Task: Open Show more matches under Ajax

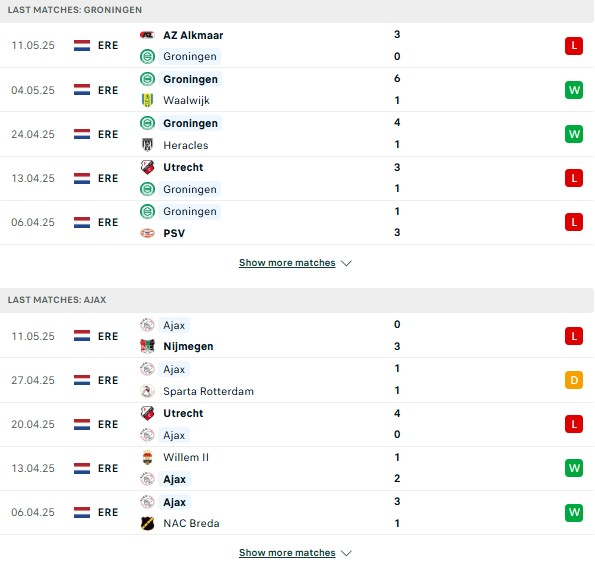Action: click(x=287, y=552)
